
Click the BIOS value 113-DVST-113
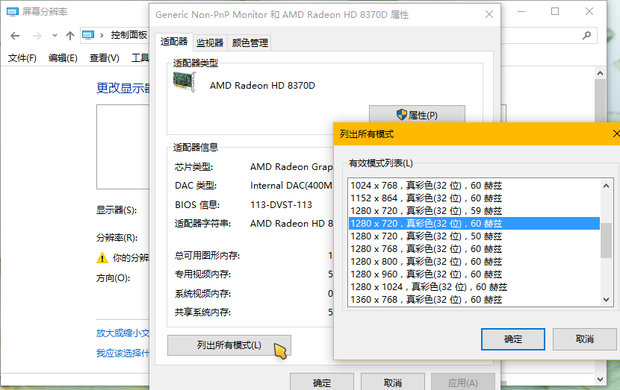[281, 204]
